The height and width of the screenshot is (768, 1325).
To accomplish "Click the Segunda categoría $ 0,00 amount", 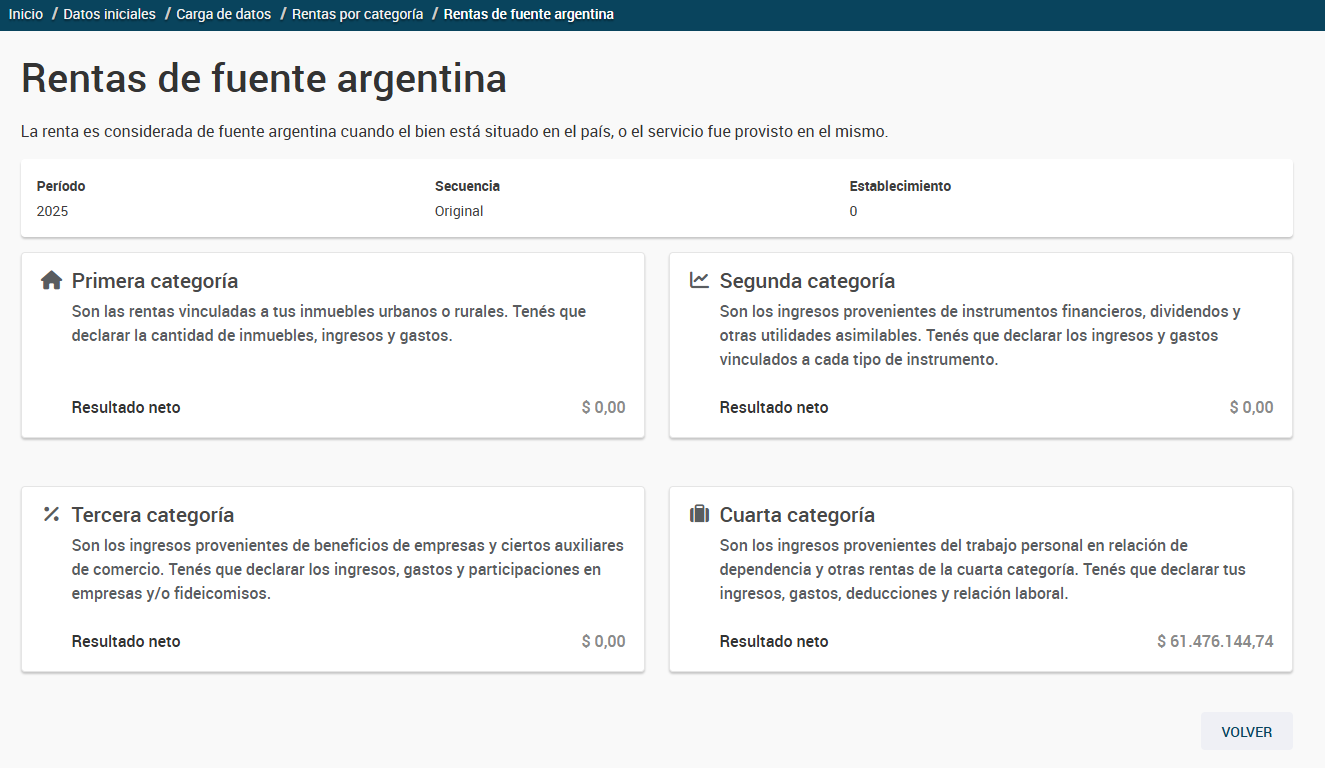I will tap(1251, 408).
